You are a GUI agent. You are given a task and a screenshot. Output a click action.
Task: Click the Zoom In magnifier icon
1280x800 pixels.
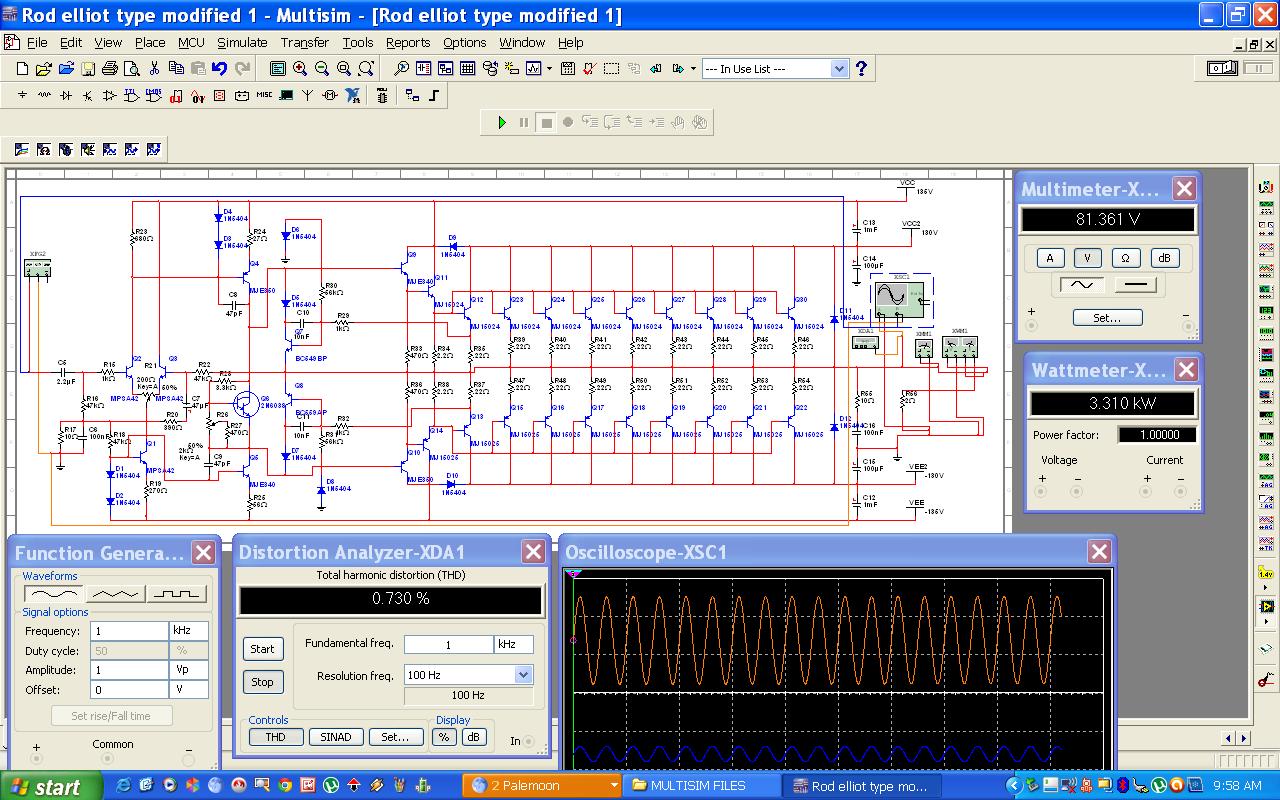coord(300,69)
